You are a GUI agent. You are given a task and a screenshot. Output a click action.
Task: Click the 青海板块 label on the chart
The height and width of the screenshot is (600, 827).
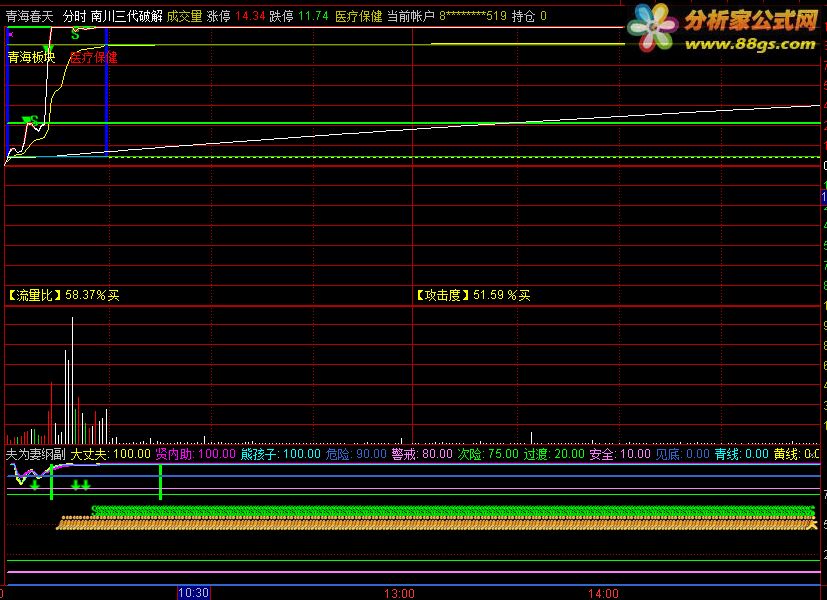click(x=31, y=57)
